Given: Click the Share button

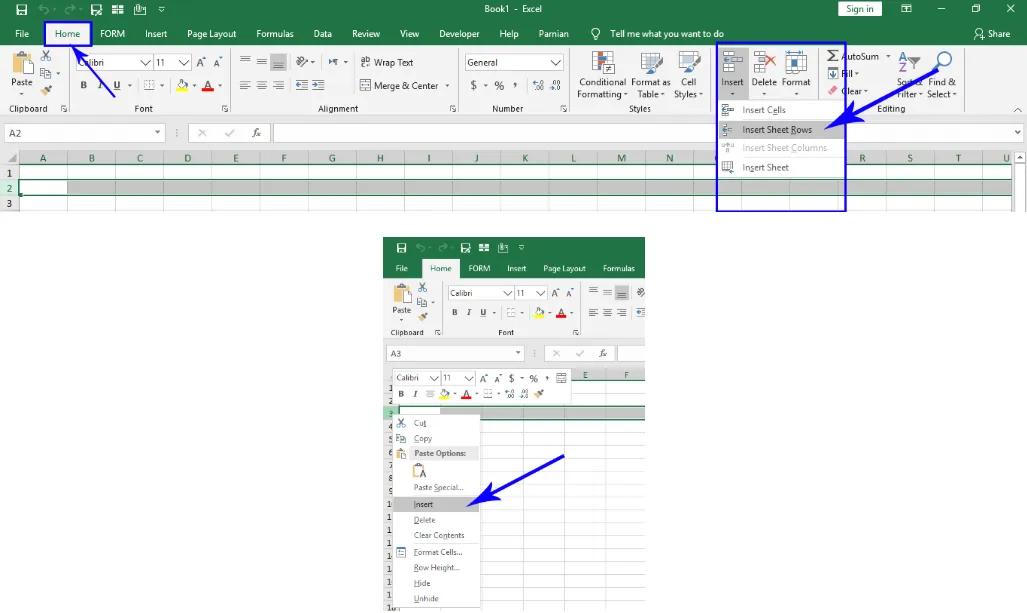Looking at the screenshot, I should tap(991, 34).
